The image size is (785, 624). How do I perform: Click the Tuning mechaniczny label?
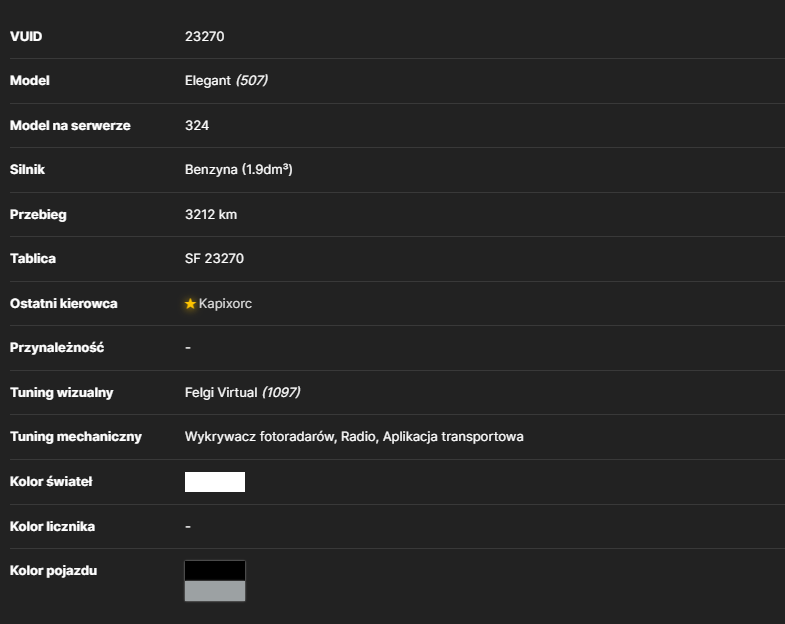(76, 437)
